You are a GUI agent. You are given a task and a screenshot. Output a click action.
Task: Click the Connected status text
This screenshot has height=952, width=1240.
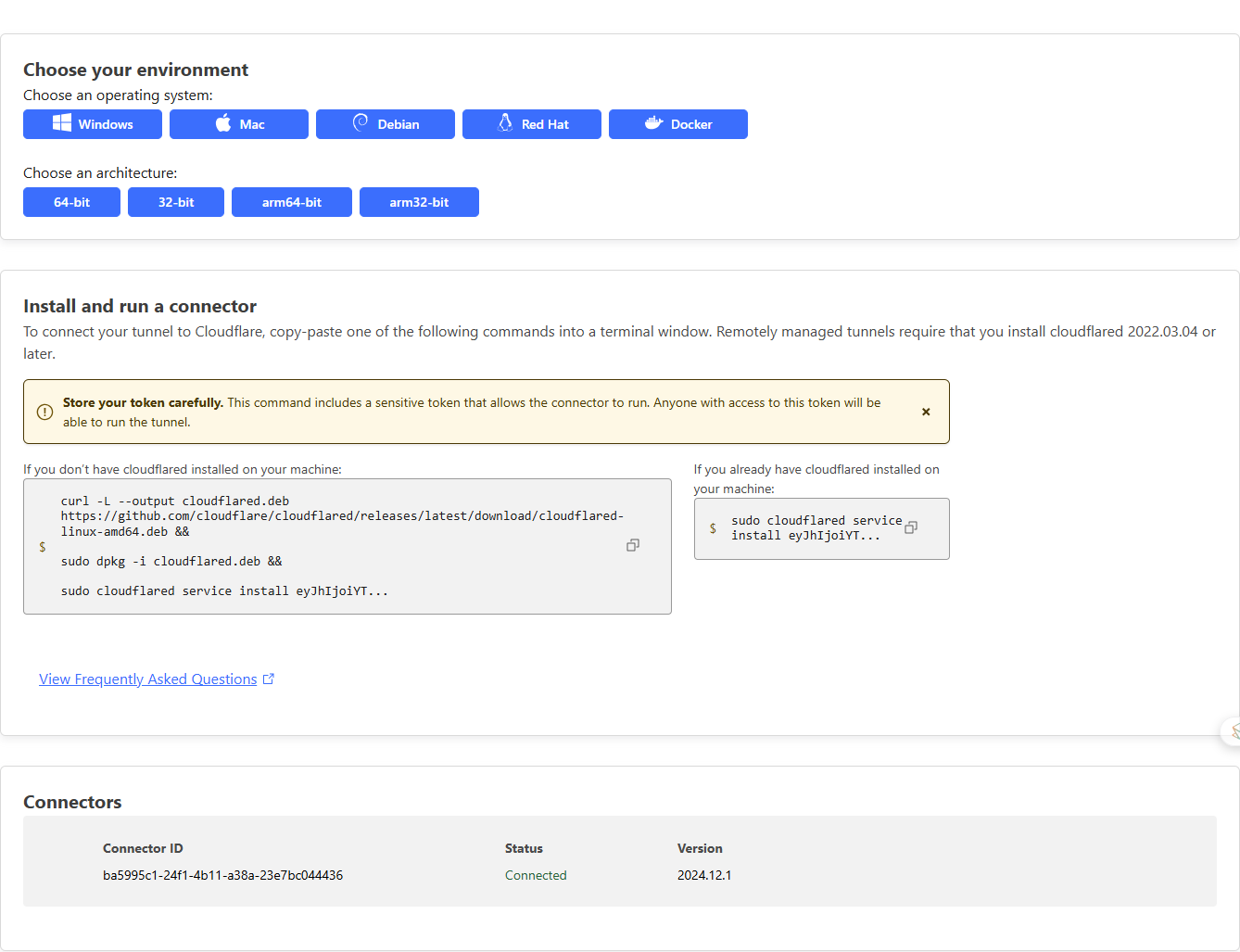click(536, 875)
